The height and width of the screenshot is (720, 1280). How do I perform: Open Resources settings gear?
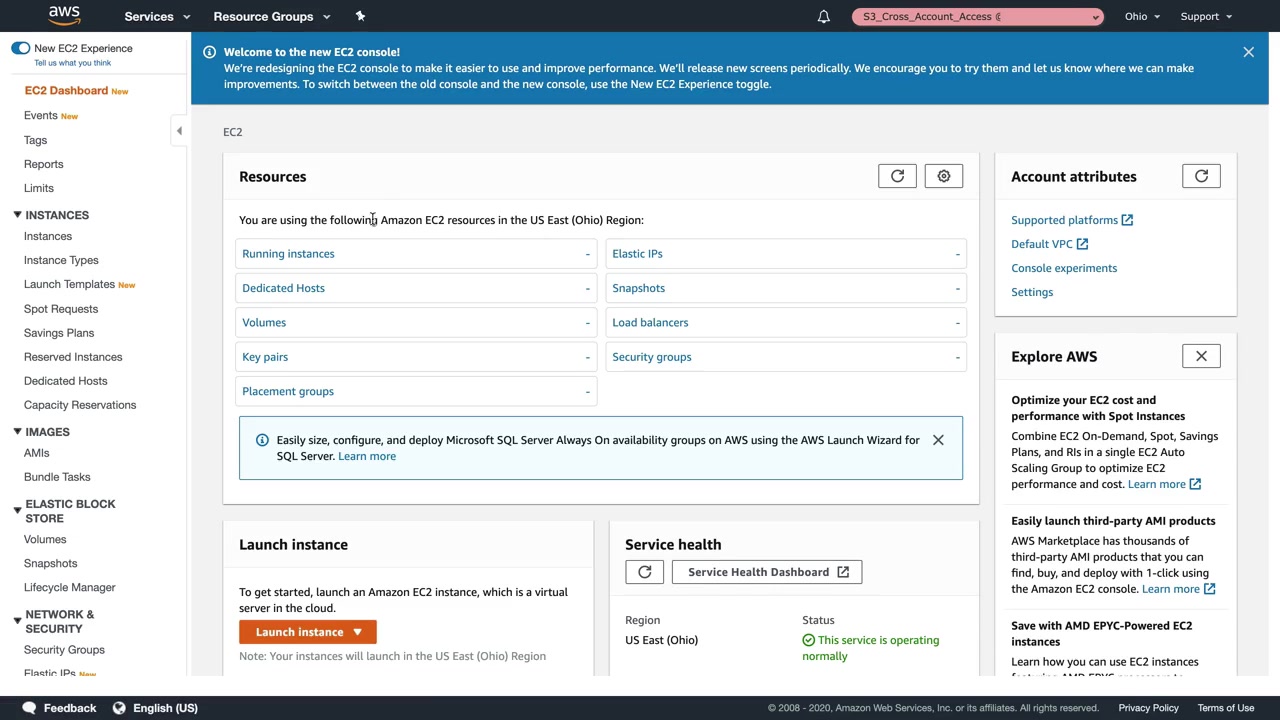tap(943, 176)
